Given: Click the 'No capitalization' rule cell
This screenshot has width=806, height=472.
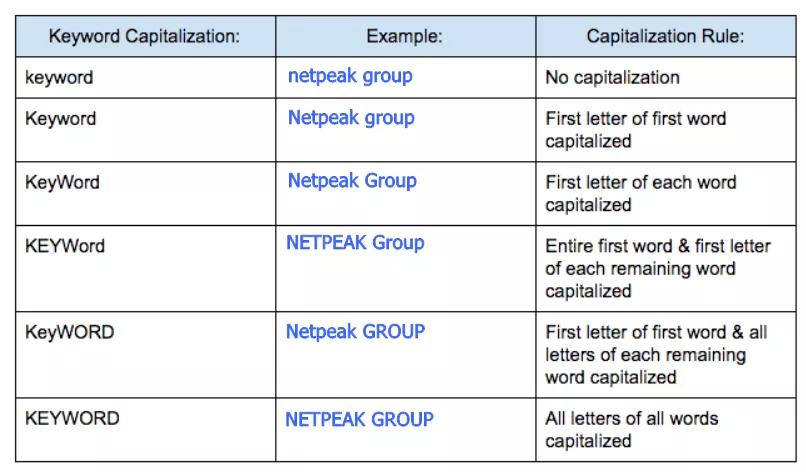Looking at the screenshot, I should point(666,78).
